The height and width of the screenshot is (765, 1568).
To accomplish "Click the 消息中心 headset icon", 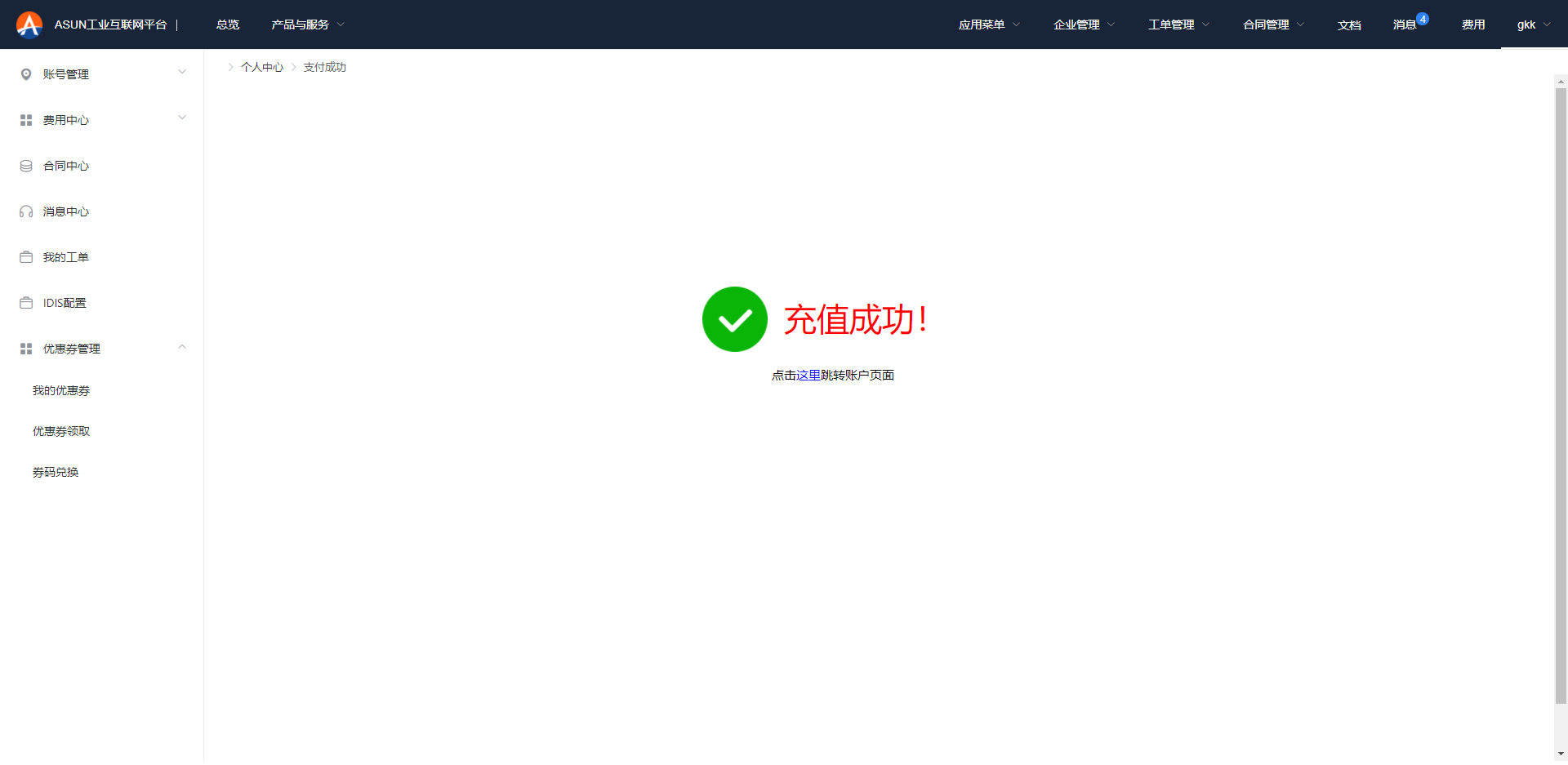I will coord(26,211).
